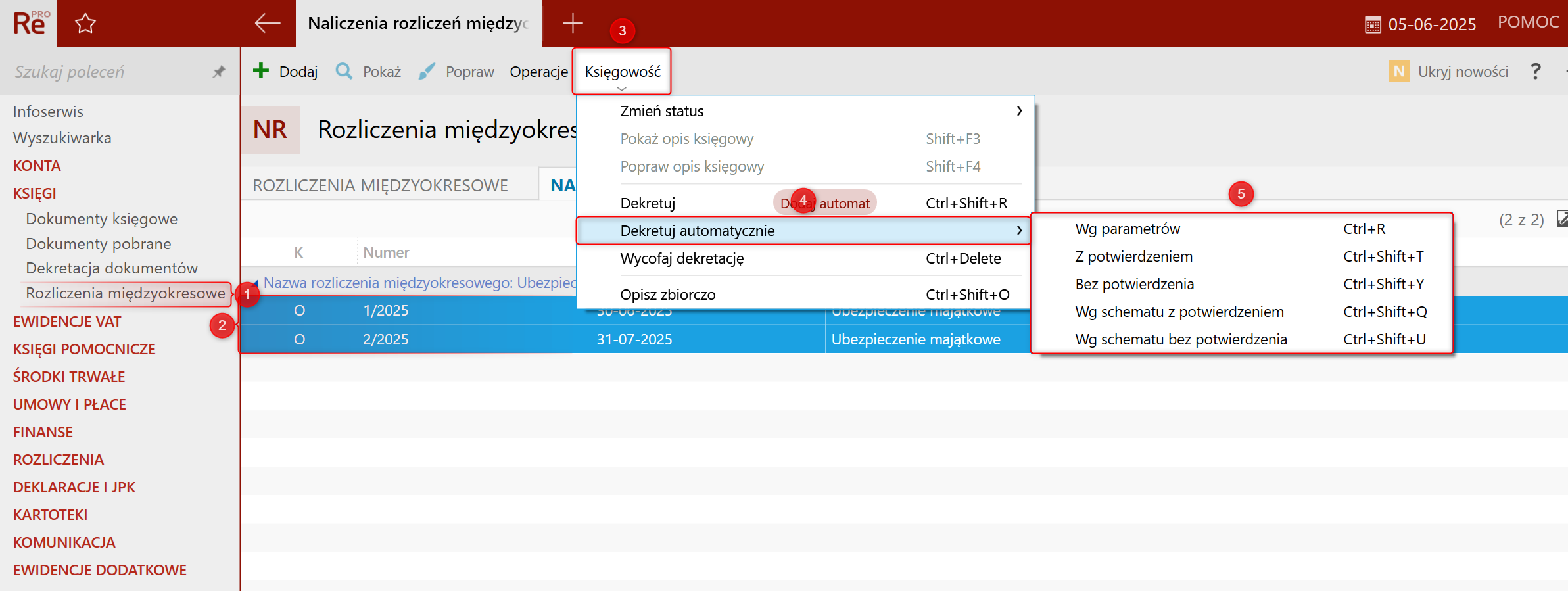Viewport: 1568px width, 591px height.
Task: Expand EWIDENCJE VAT sidebar section
Action: click(67, 321)
